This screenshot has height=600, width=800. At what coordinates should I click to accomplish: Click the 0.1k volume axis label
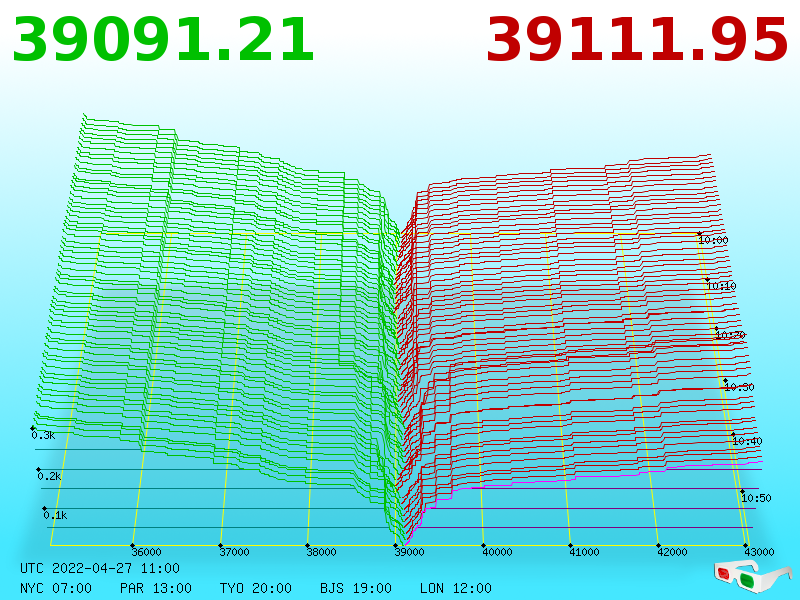55,515
